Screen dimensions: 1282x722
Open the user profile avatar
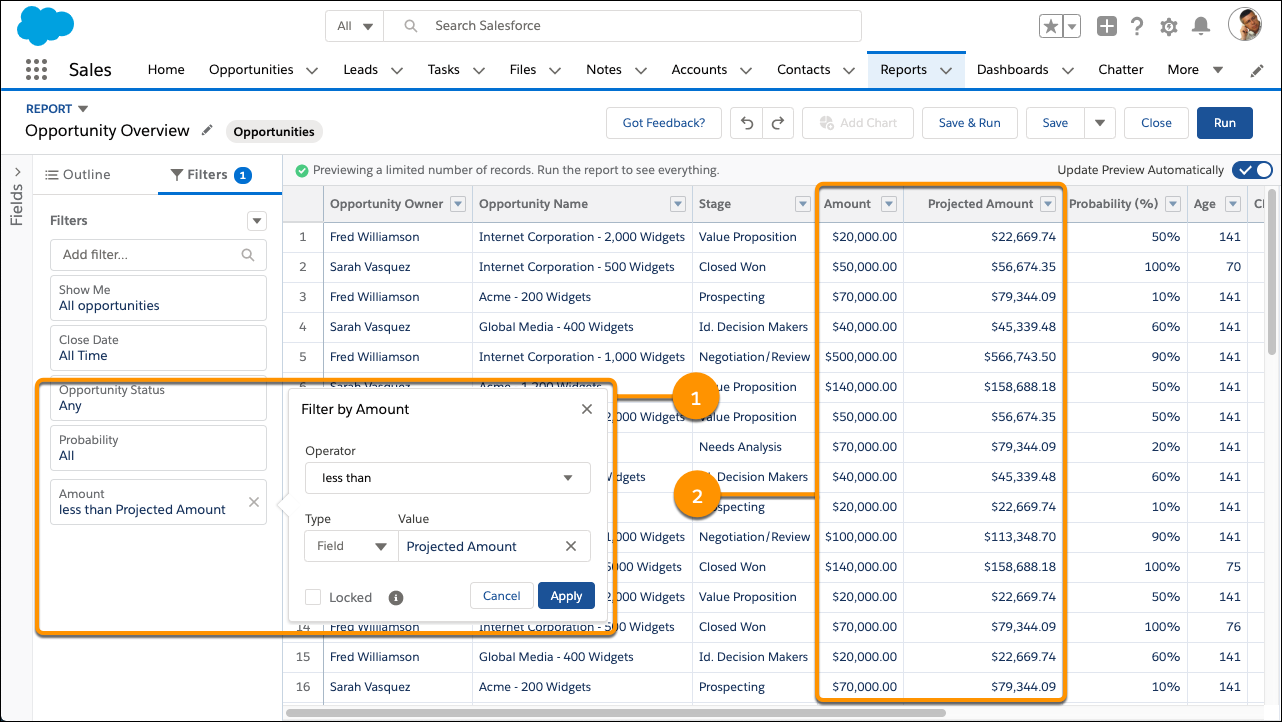click(x=1245, y=25)
